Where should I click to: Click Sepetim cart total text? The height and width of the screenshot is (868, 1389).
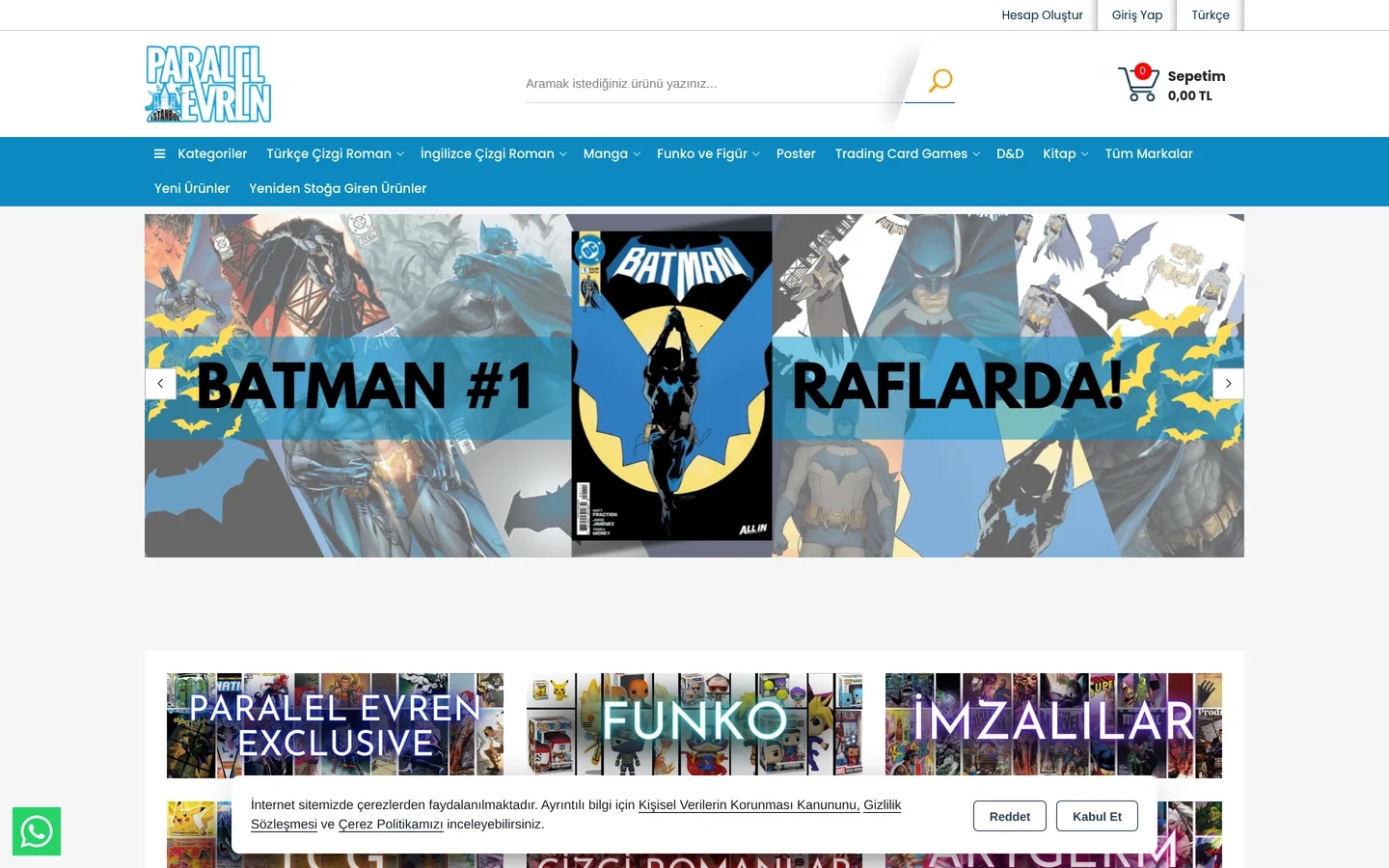(x=1196, y=86)
